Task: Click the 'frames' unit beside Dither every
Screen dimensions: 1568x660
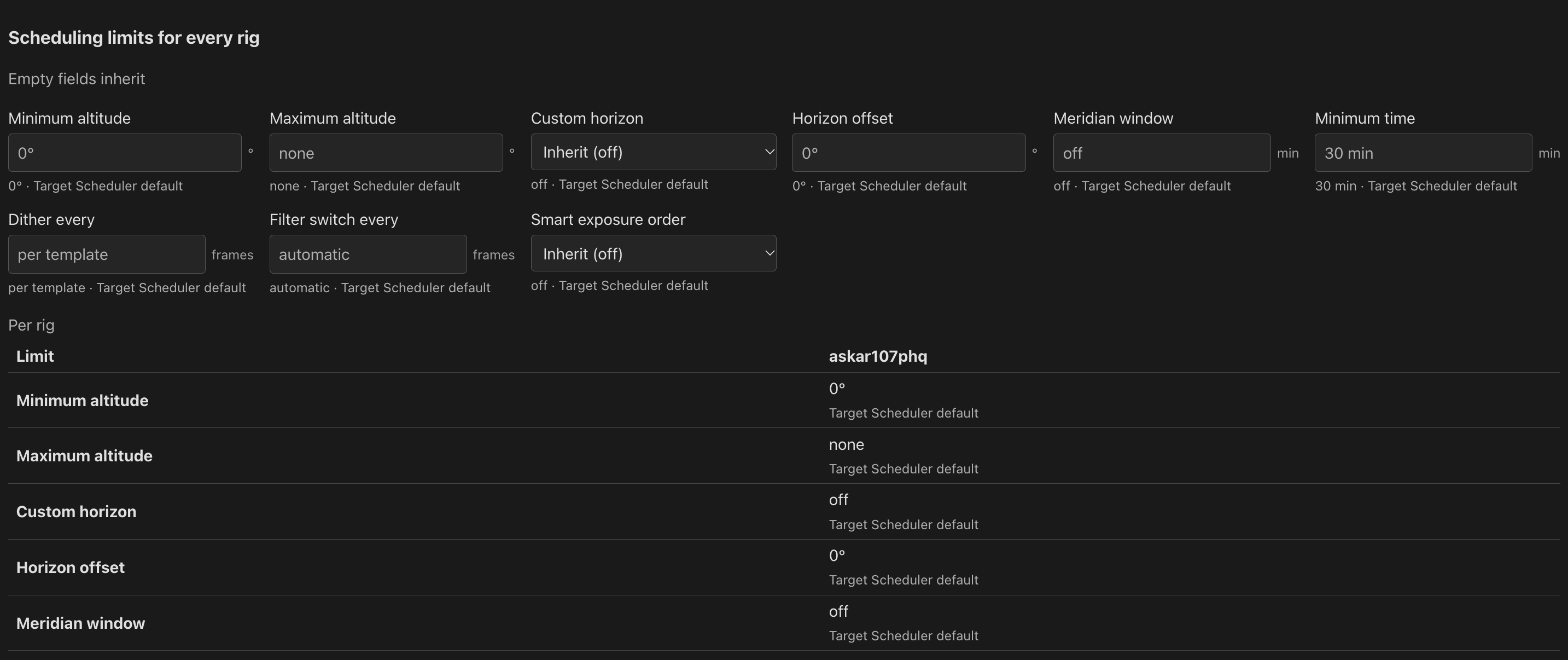Action: click(x=232, y=255)
